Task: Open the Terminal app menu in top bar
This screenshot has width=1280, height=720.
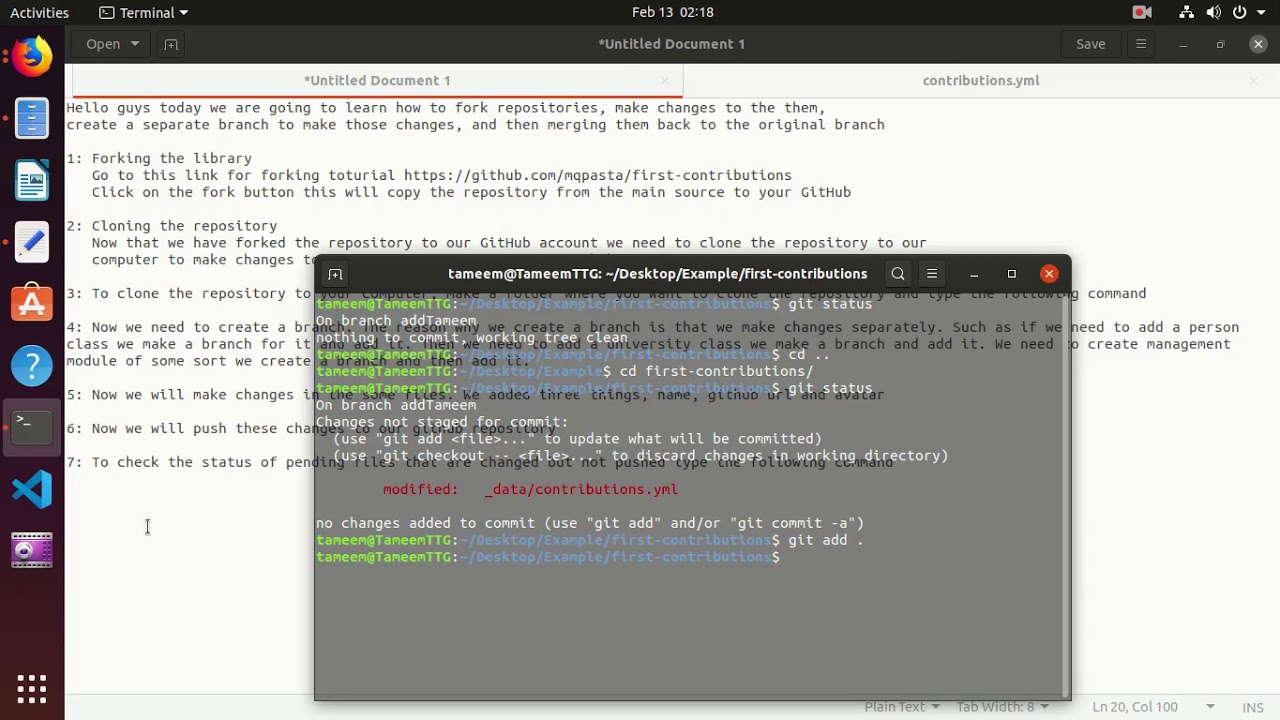Action: pos(144,12)
